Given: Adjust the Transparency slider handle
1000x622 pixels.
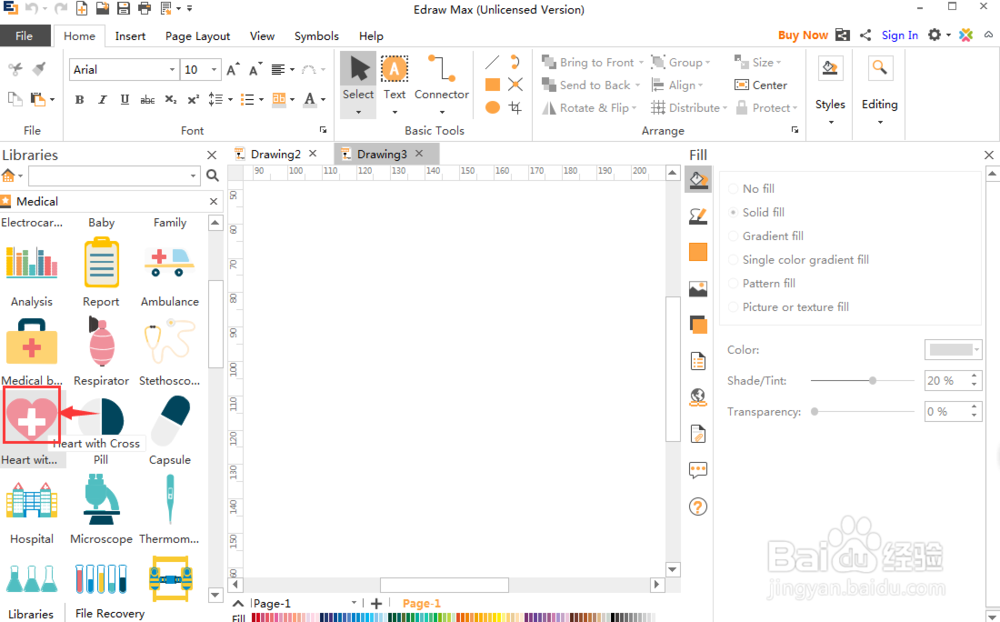Looking at the screenshot, I should pos(814,411).
